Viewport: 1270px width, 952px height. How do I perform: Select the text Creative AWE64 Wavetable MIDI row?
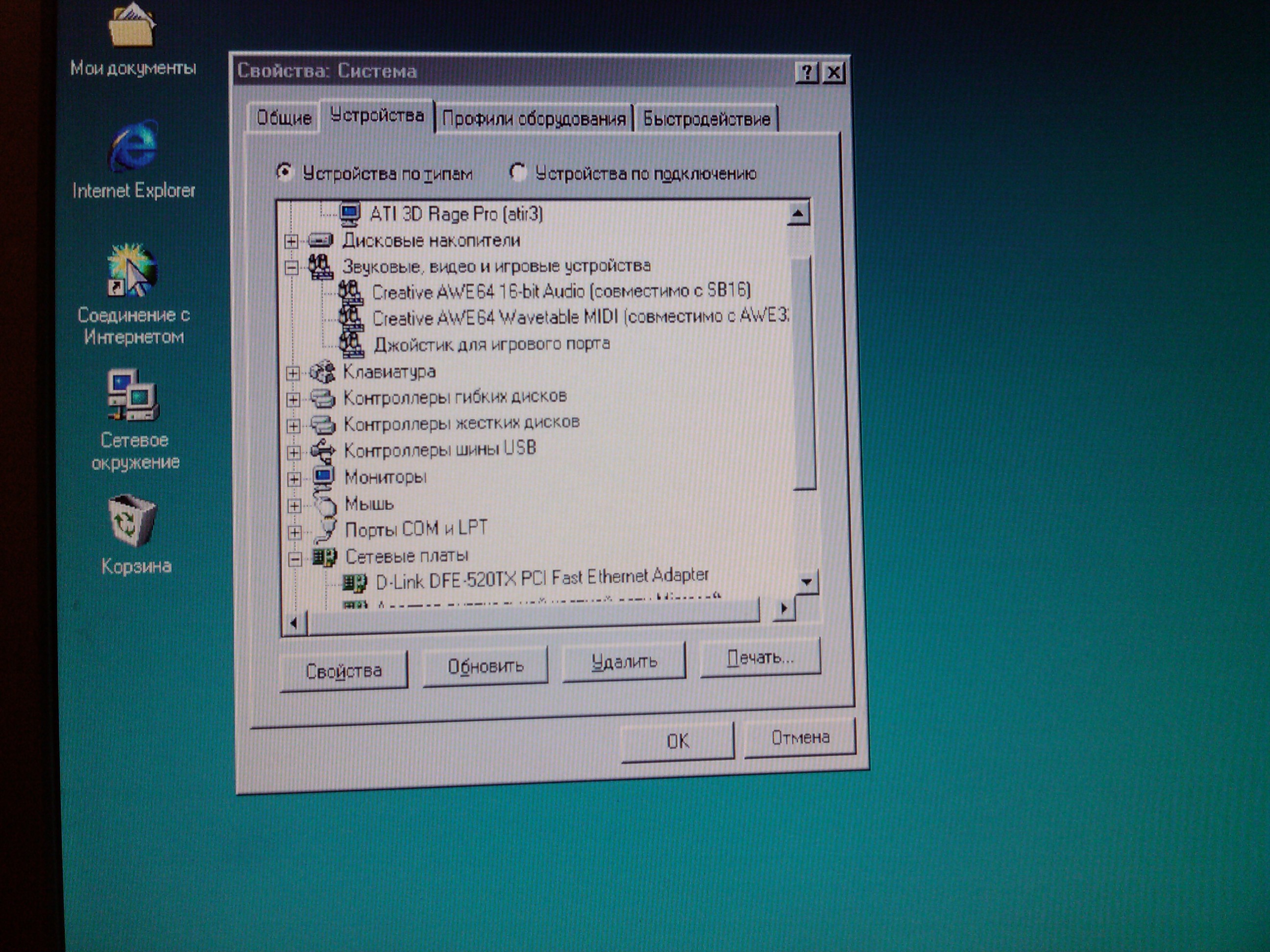pos(580,317)
